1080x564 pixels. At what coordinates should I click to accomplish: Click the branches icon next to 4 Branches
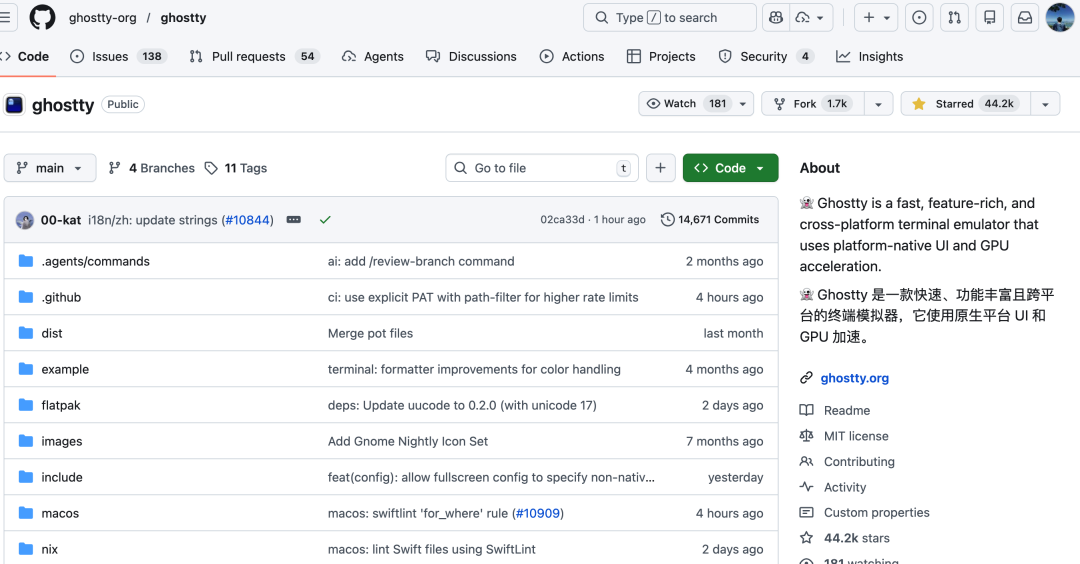(115, 168)
